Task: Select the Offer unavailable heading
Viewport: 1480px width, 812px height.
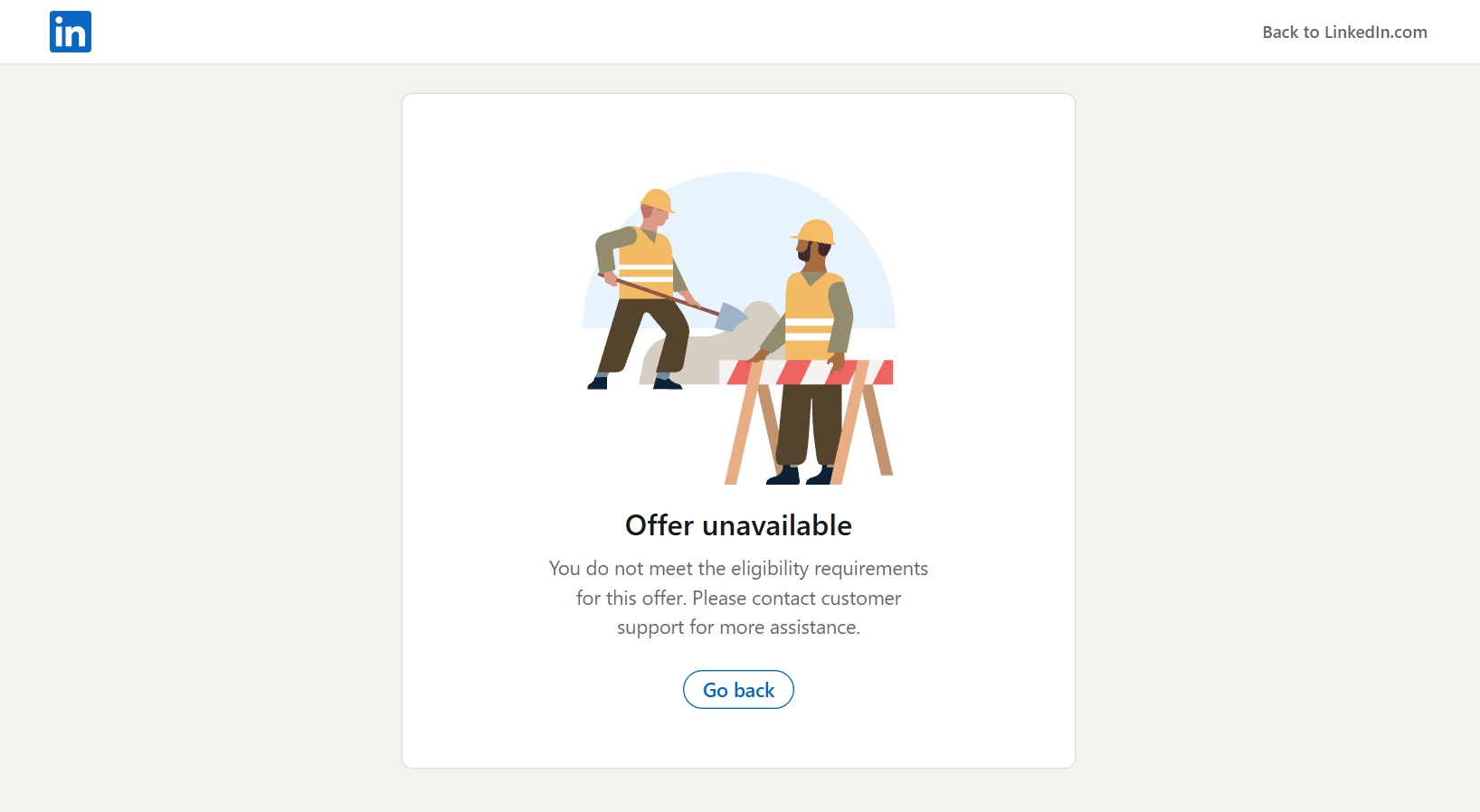Action: [738, 525]
